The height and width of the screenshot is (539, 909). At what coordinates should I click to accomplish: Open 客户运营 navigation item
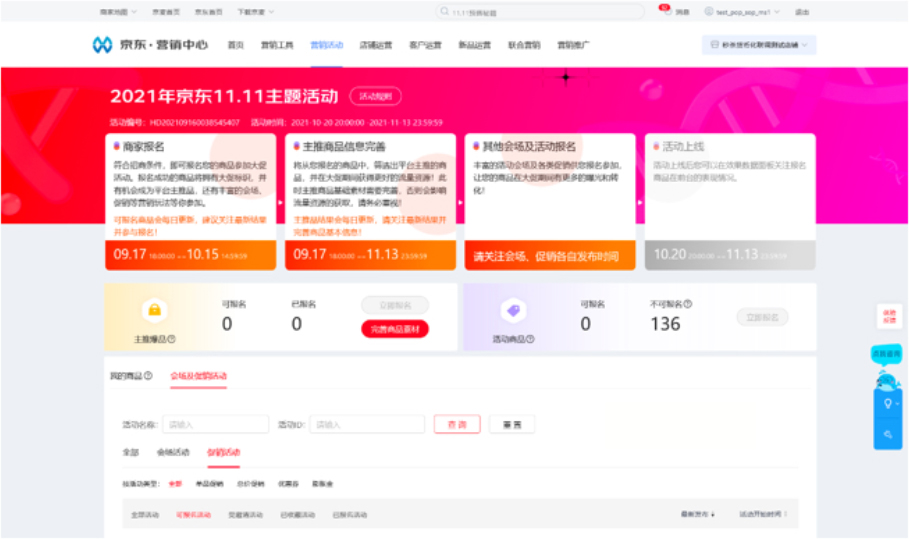coord(426,45)
